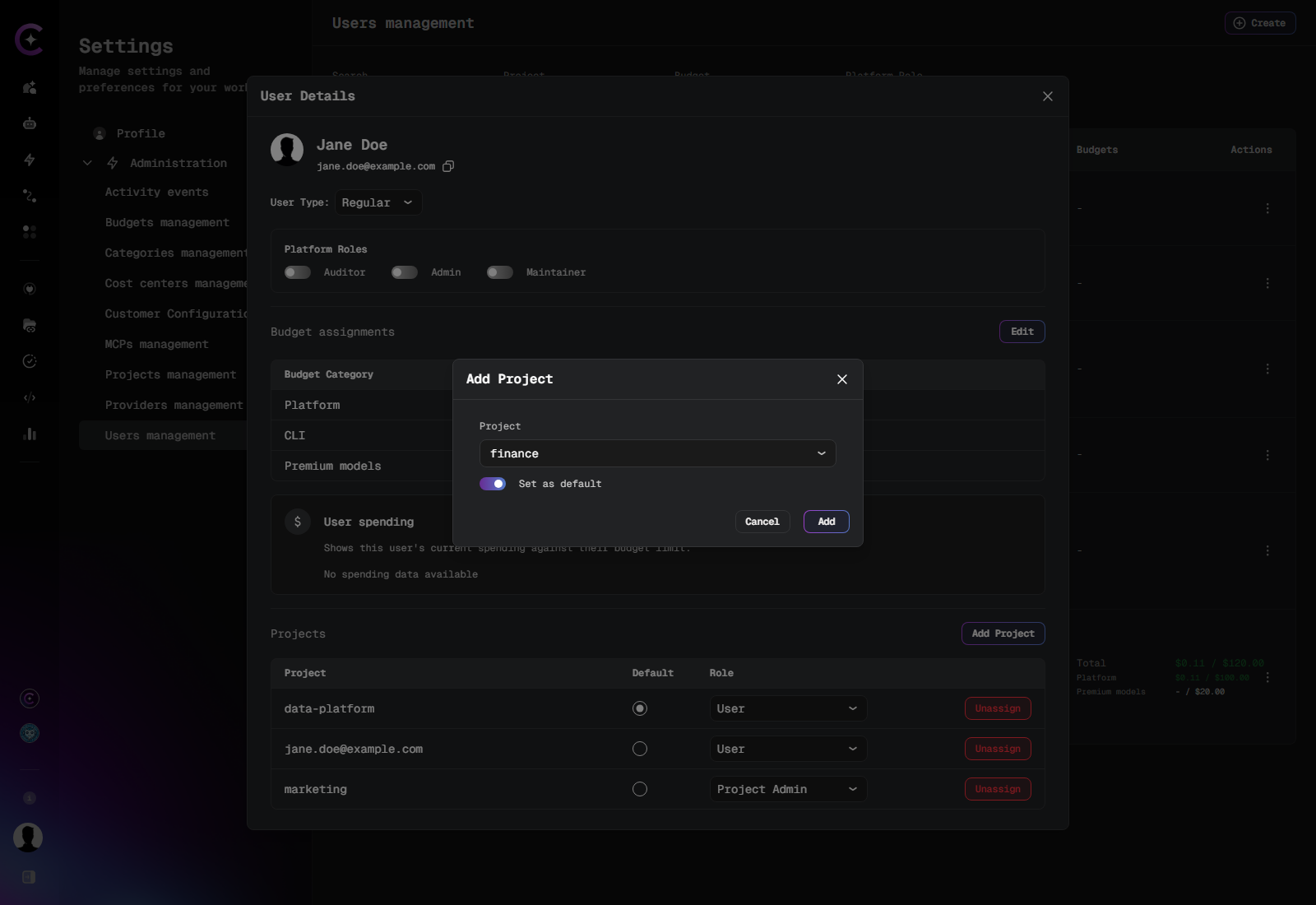Click the dollar sign User spending icon
The width and height of the screenshot is (1316, 905).
pyautogui.click(x=298, y=522)
